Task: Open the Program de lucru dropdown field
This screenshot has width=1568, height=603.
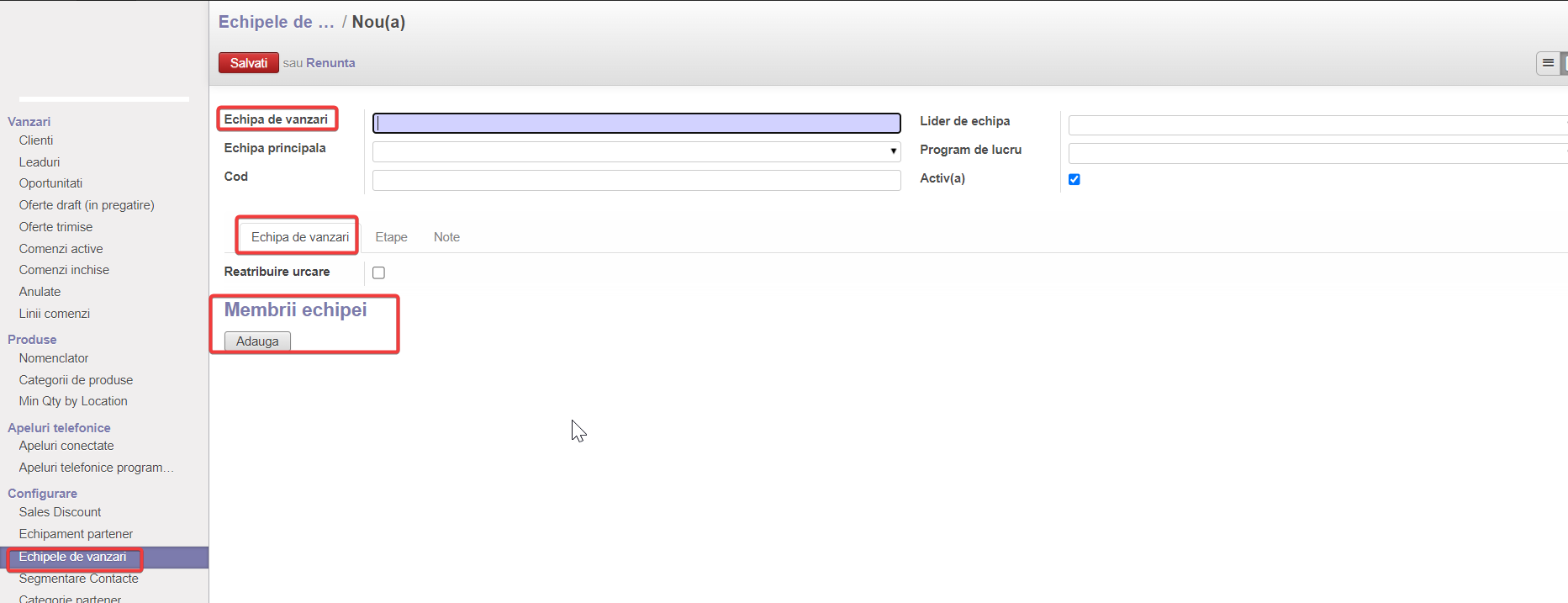Action: (1316, 154)
